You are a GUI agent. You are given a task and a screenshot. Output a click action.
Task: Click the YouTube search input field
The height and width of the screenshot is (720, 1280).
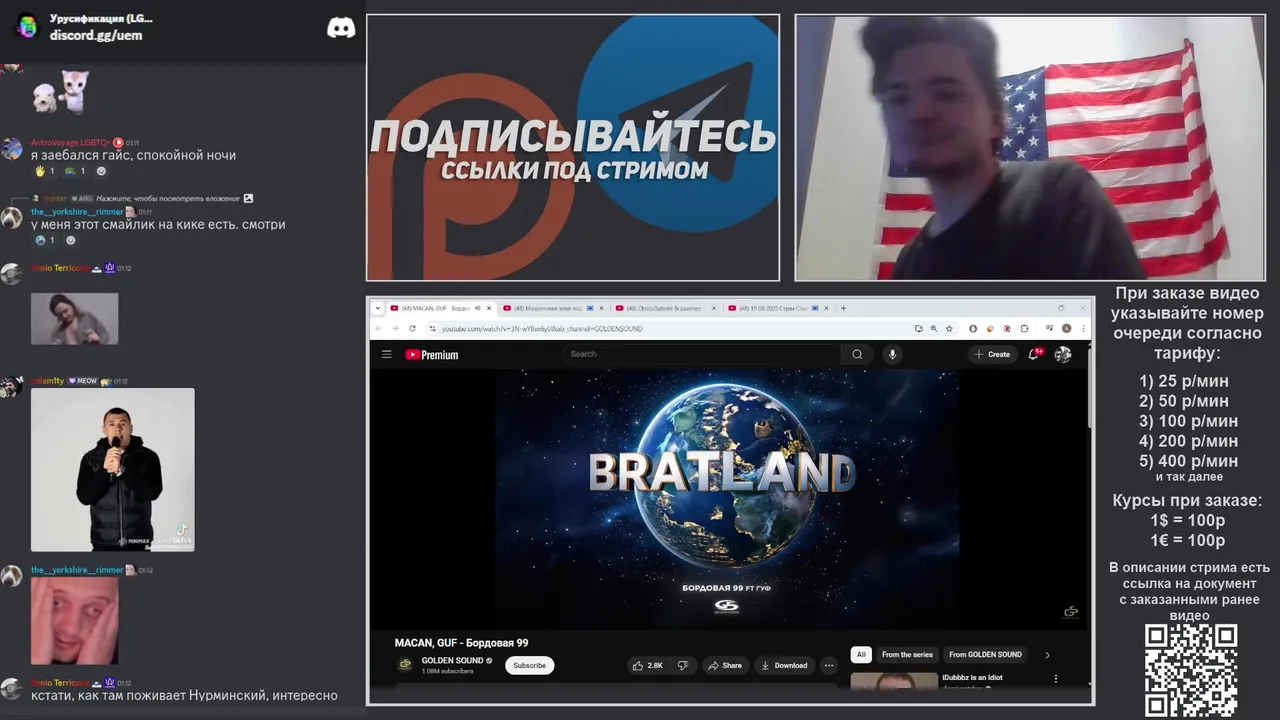click(x=702, y=354)
